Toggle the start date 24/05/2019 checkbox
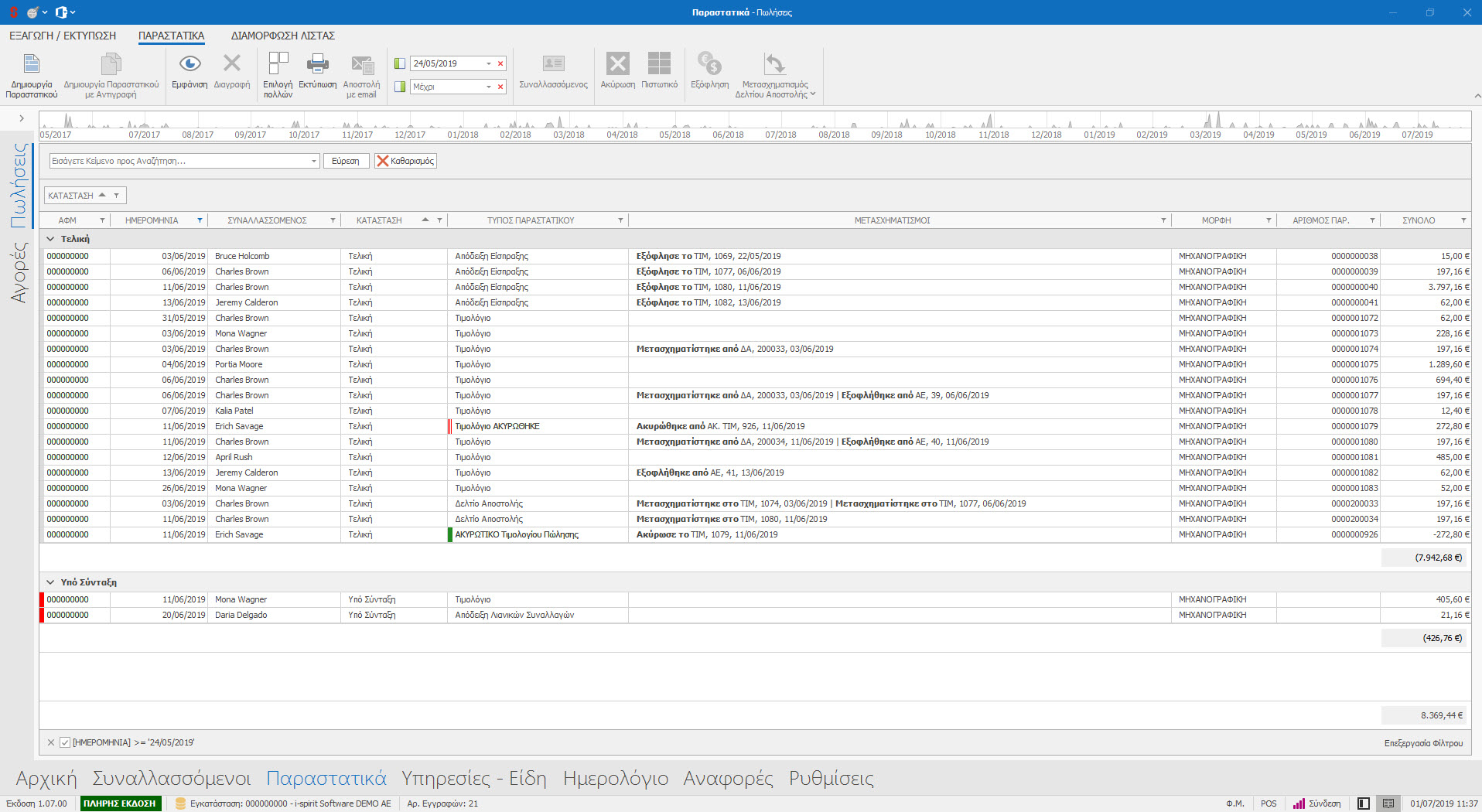 tap(400, 63)
